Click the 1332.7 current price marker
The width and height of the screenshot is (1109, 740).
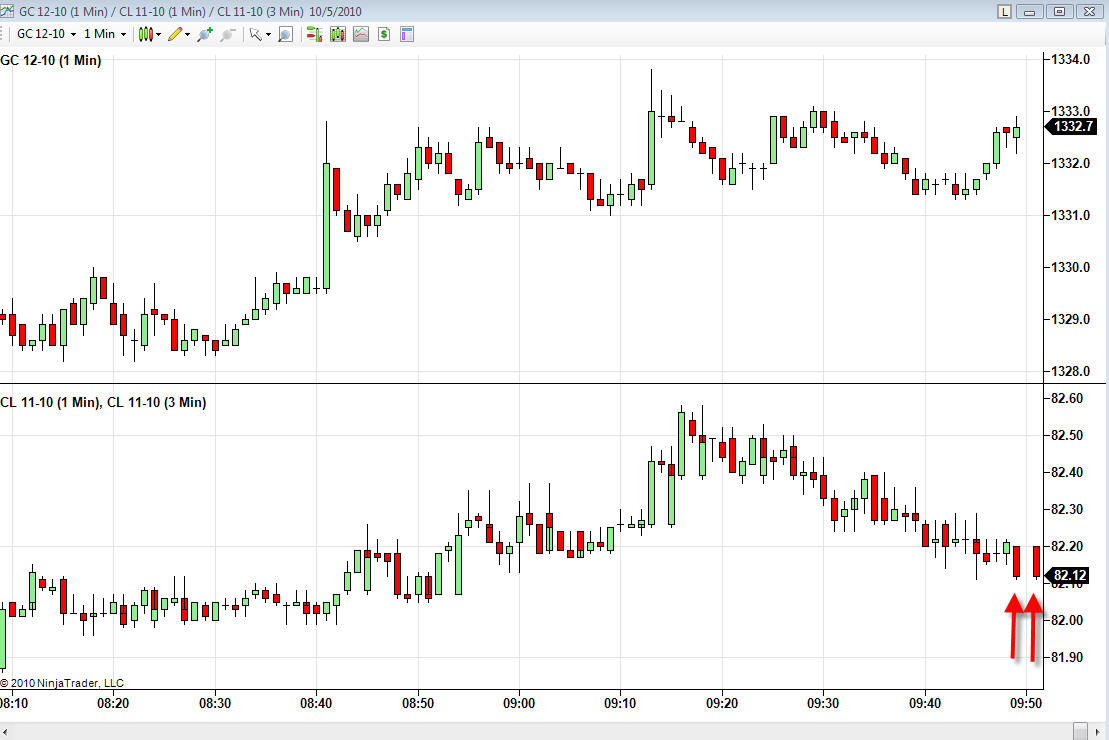(1072, 127)
